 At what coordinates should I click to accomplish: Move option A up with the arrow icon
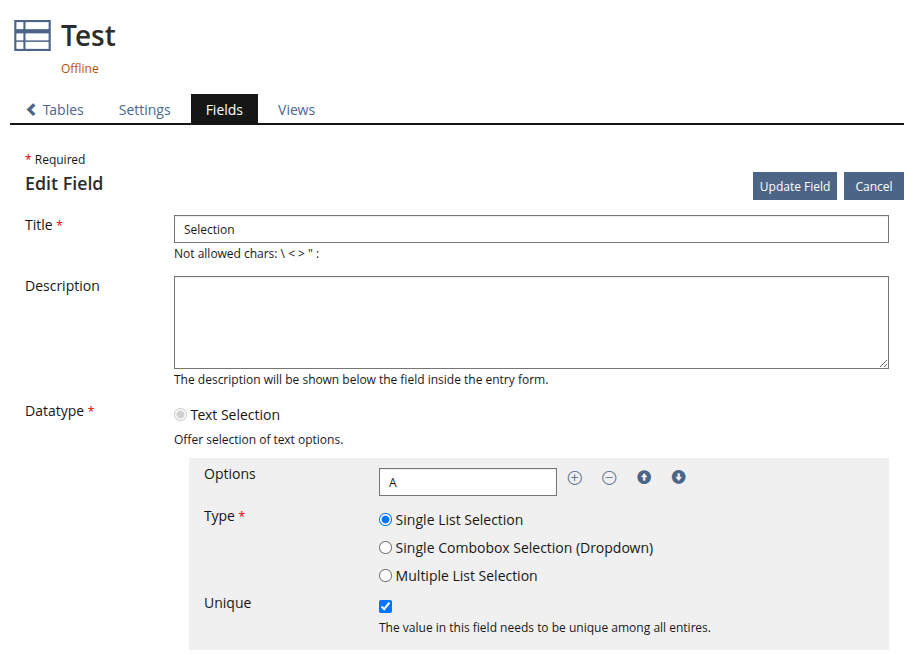coord(644,478)
